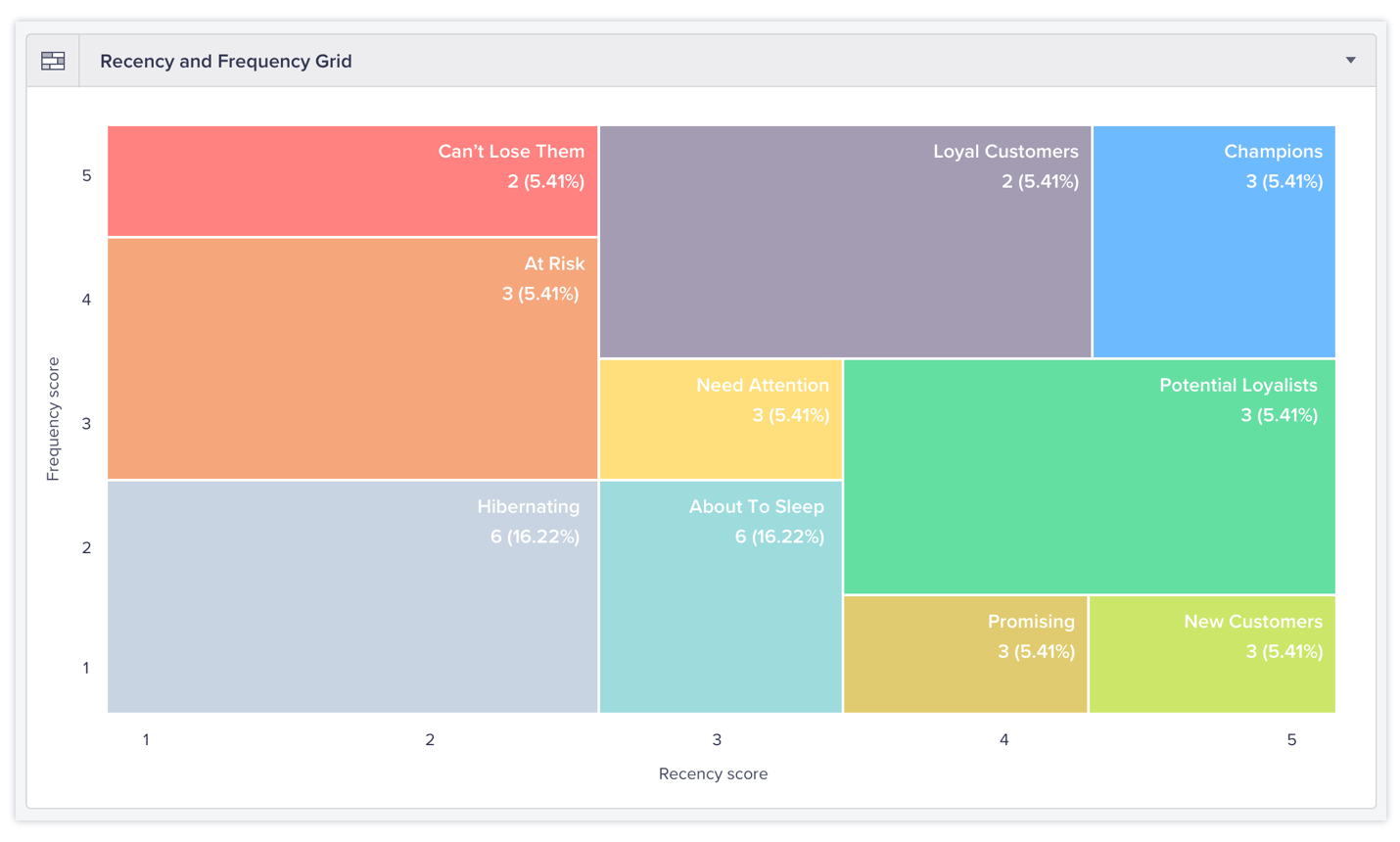
Task: Click Frequency axis tick label 5
Action: pyautogui.click(x=86, y=176)
